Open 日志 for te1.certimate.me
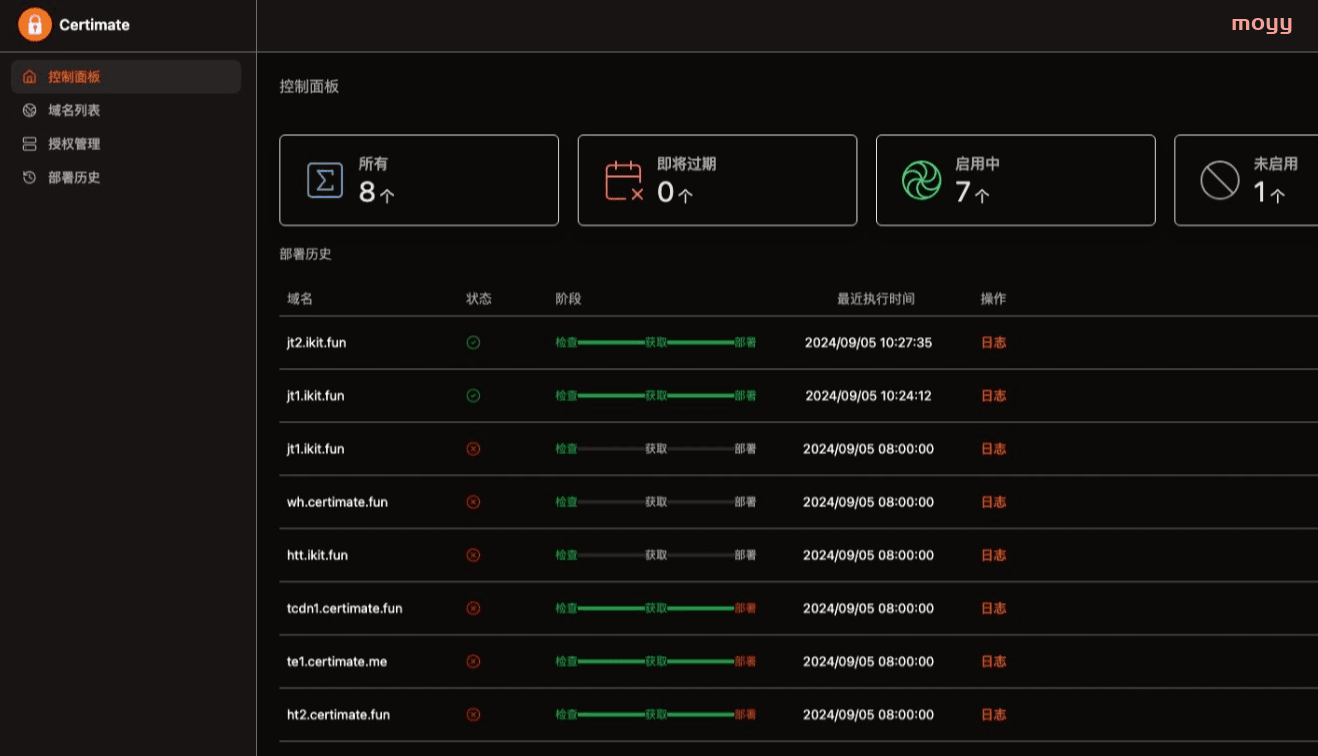This screenshot has width=1318, height=756. pyautogui.click(x=993, y=661)
